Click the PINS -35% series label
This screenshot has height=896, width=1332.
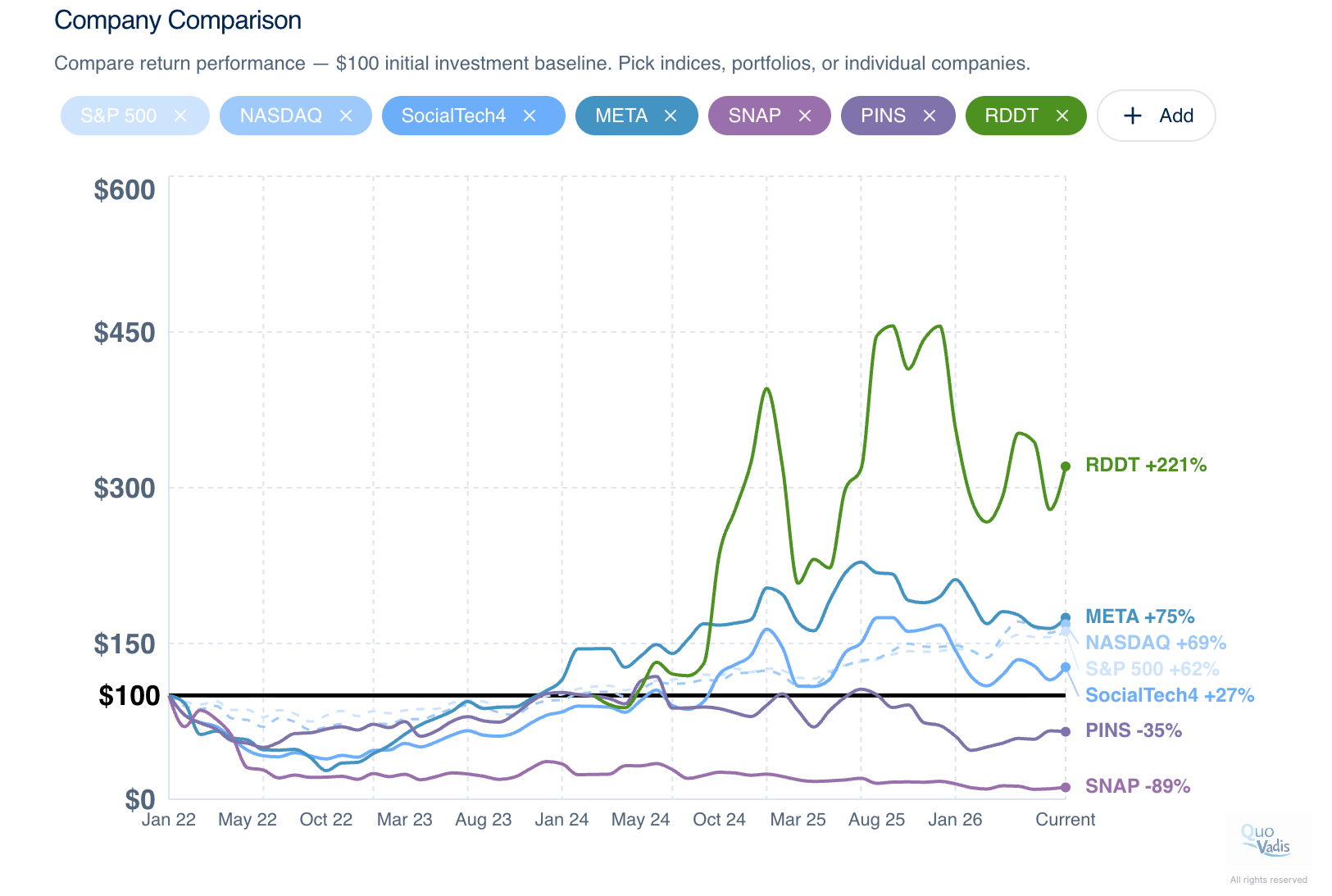click(1134, 730)
